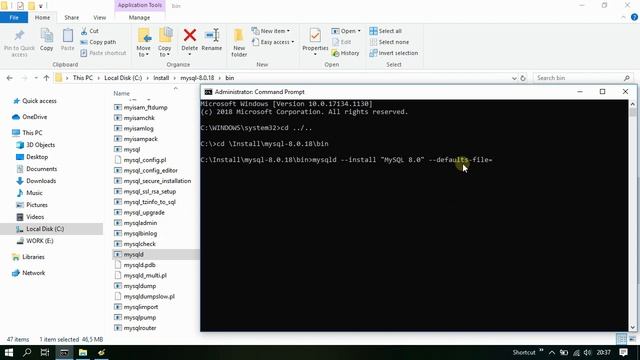Expand the New item dropdown
The width and height of the screenshot is (640, 360).
271,31
